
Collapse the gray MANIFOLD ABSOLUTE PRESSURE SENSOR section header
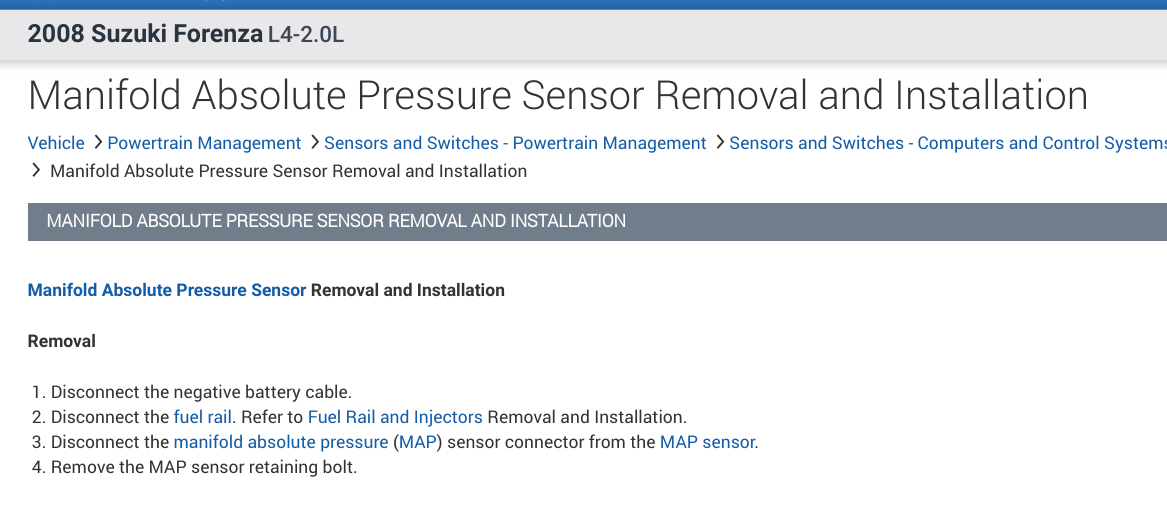[336, 221]
